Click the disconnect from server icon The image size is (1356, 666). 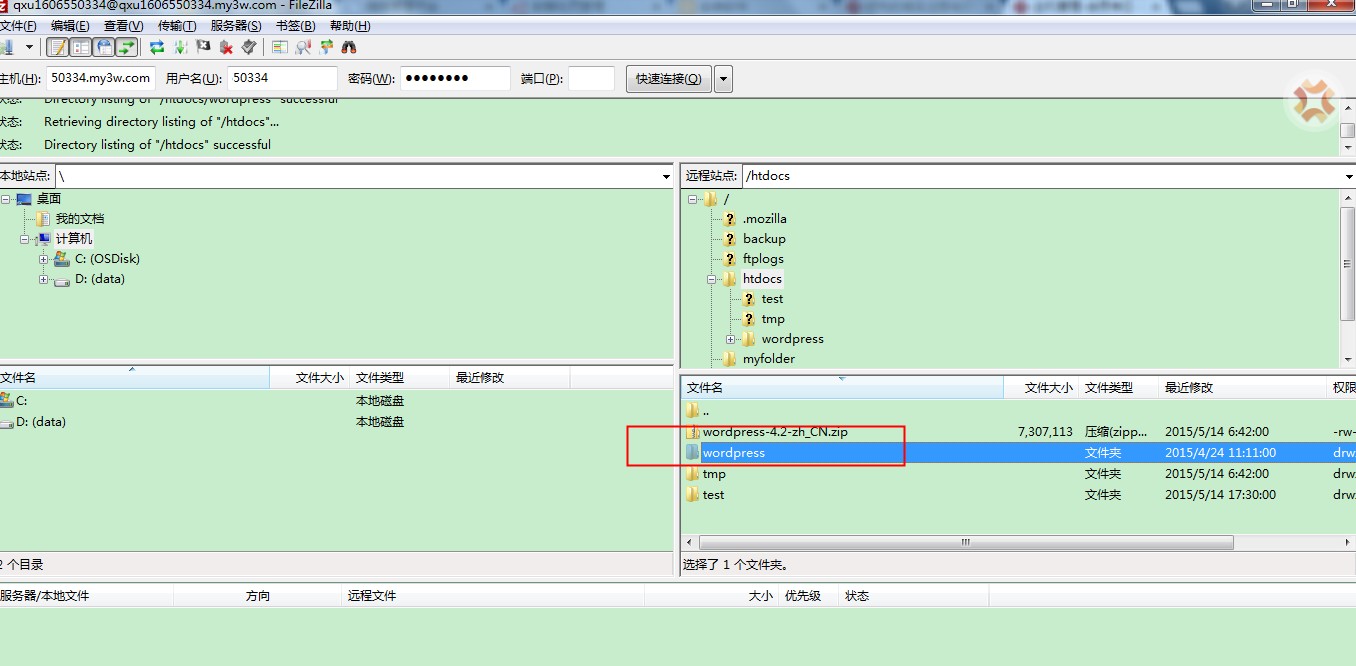227,47
